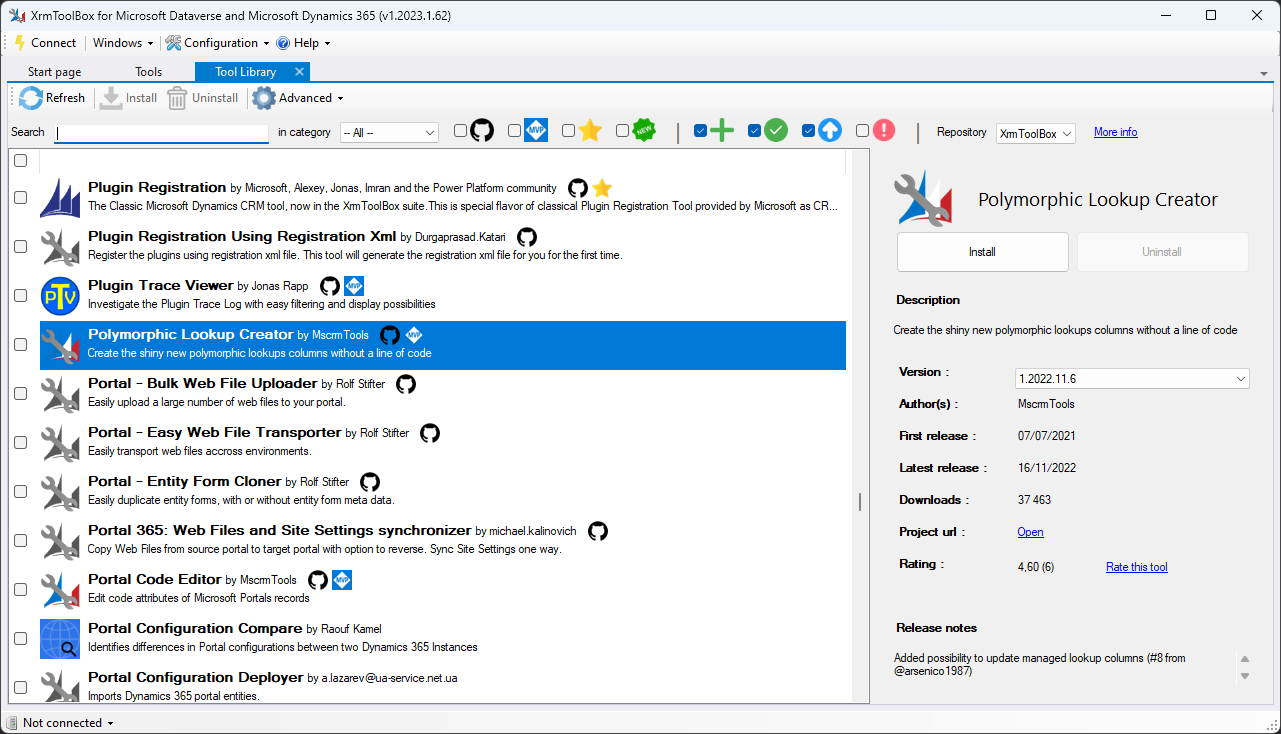Click the Plugin Registration tool logo
This screenshot has width=1281, height=734.
pos(60,198)
